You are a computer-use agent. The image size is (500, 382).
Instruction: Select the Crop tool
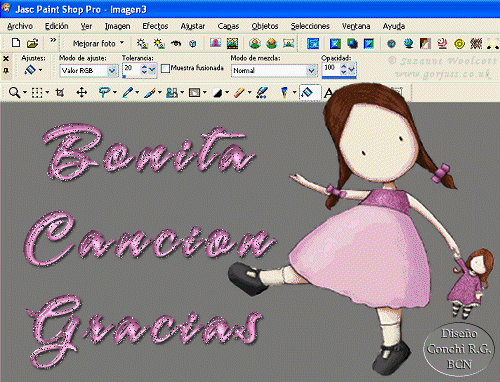coord(60,92)
